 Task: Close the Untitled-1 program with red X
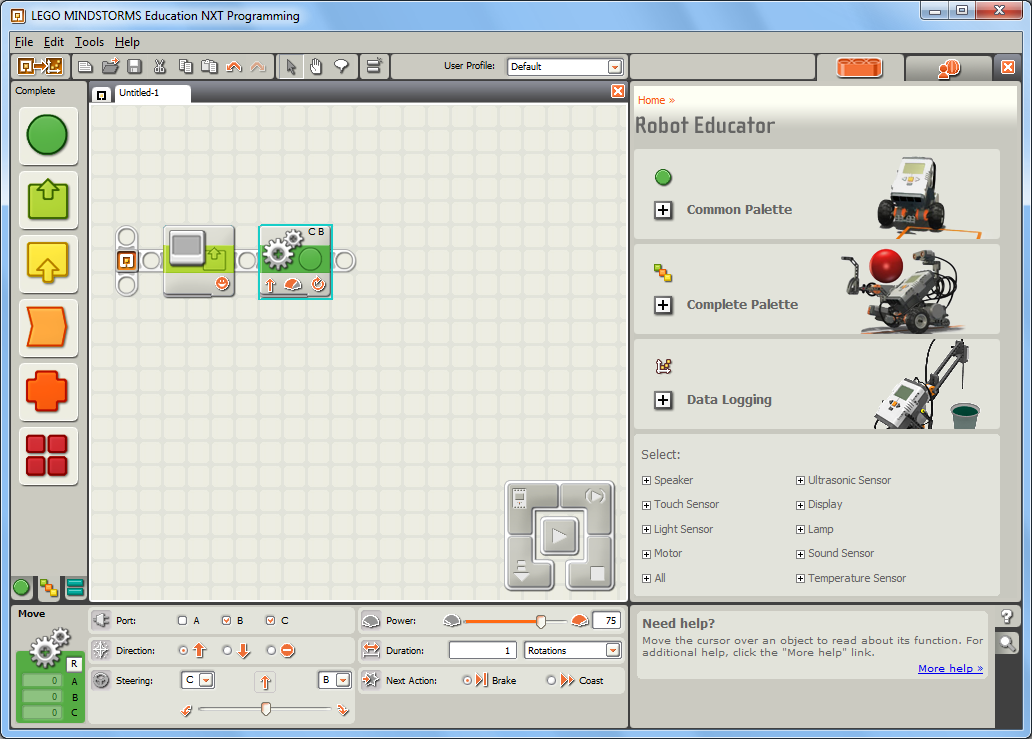tap(618, 91)
